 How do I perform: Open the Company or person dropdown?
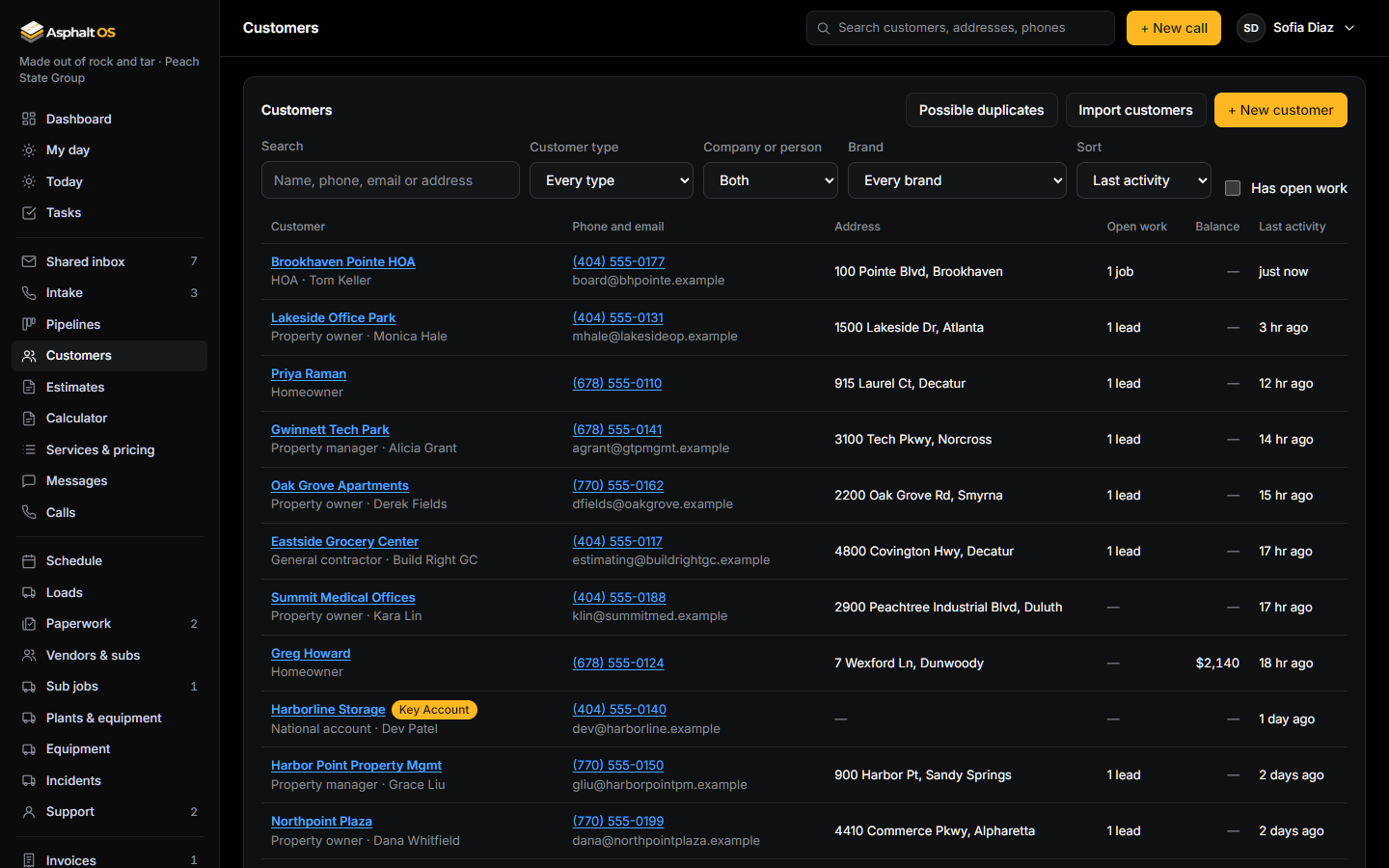[x=771, y=180]
